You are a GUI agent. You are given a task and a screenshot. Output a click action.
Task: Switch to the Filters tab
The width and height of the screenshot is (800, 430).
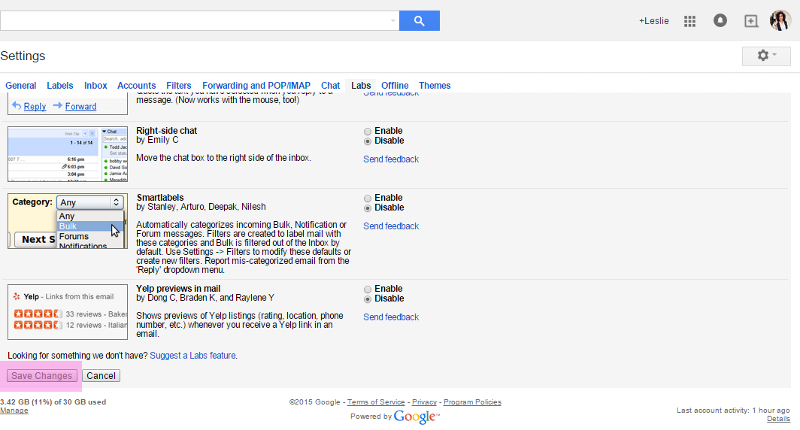(x=179, y=86)
